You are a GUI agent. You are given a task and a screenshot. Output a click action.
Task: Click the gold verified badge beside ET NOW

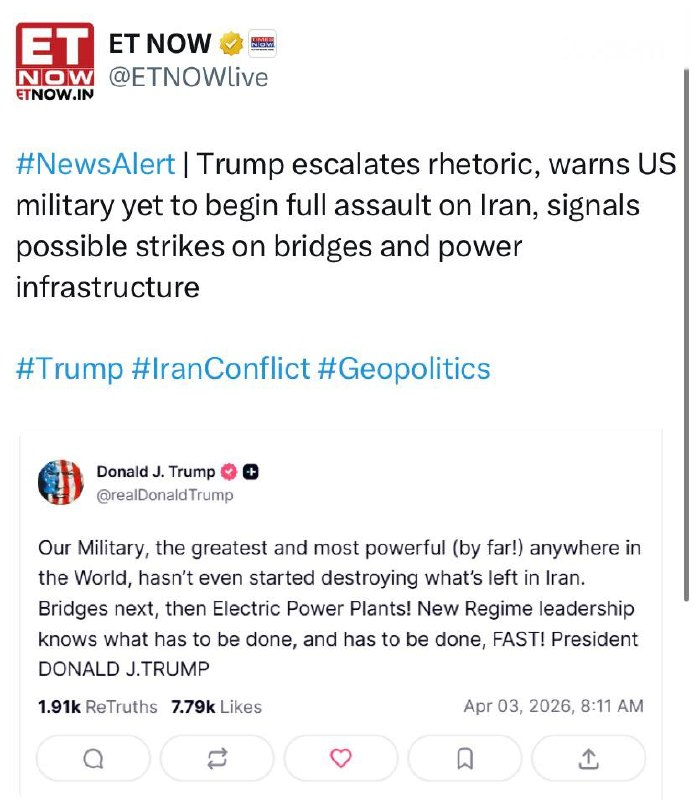(231, 43)
